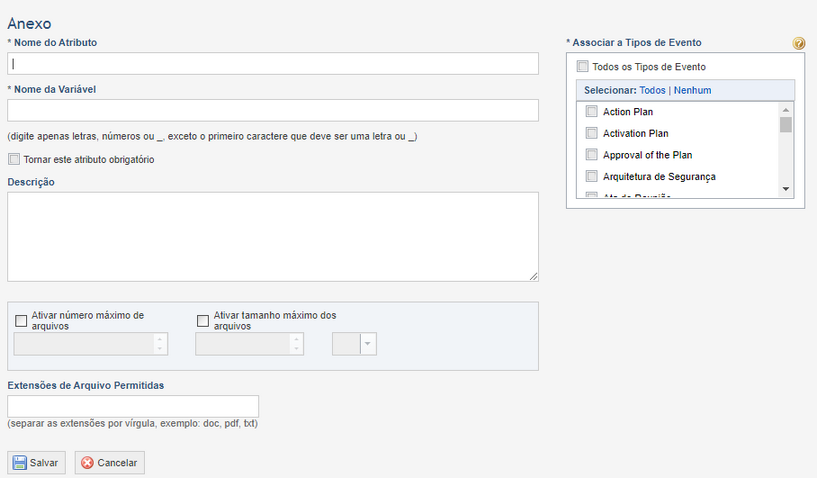Click the max file size stepper arrows
Image resolution: width=817 pixels, height=478 pixels.
pyautogui.click(x=296, y=344)
